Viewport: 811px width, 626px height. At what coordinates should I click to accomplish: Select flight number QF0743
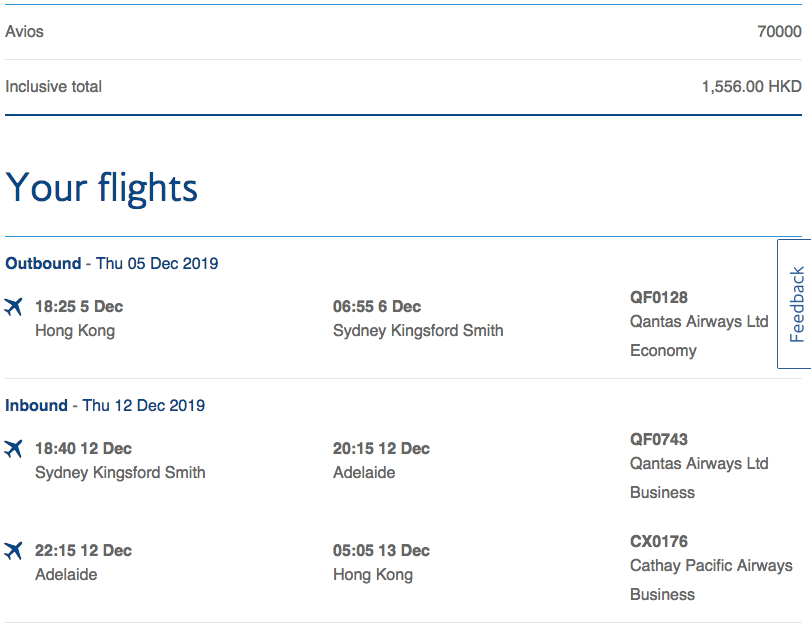tap(658, 439)
